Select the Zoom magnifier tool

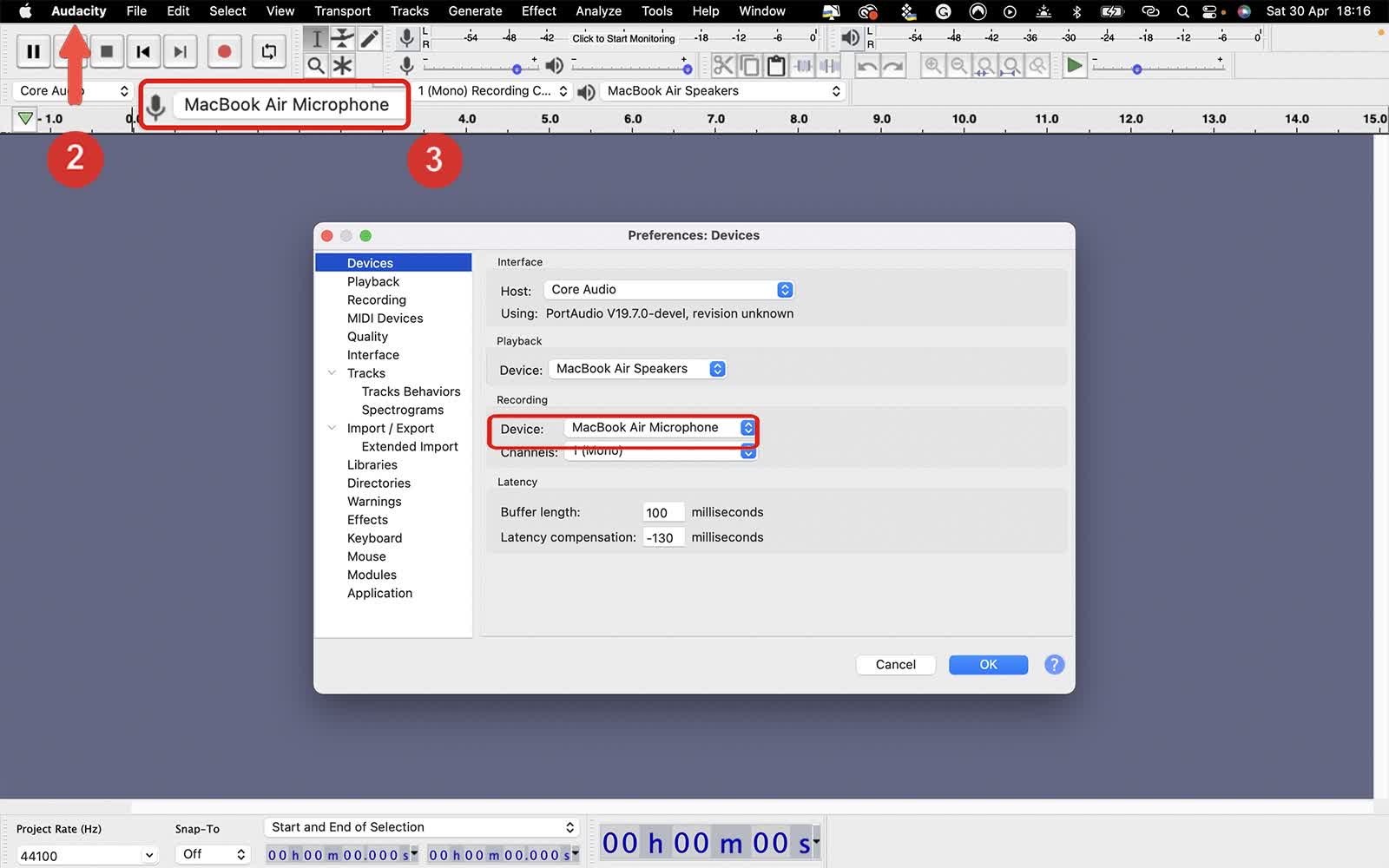click(x=317, y=65)
